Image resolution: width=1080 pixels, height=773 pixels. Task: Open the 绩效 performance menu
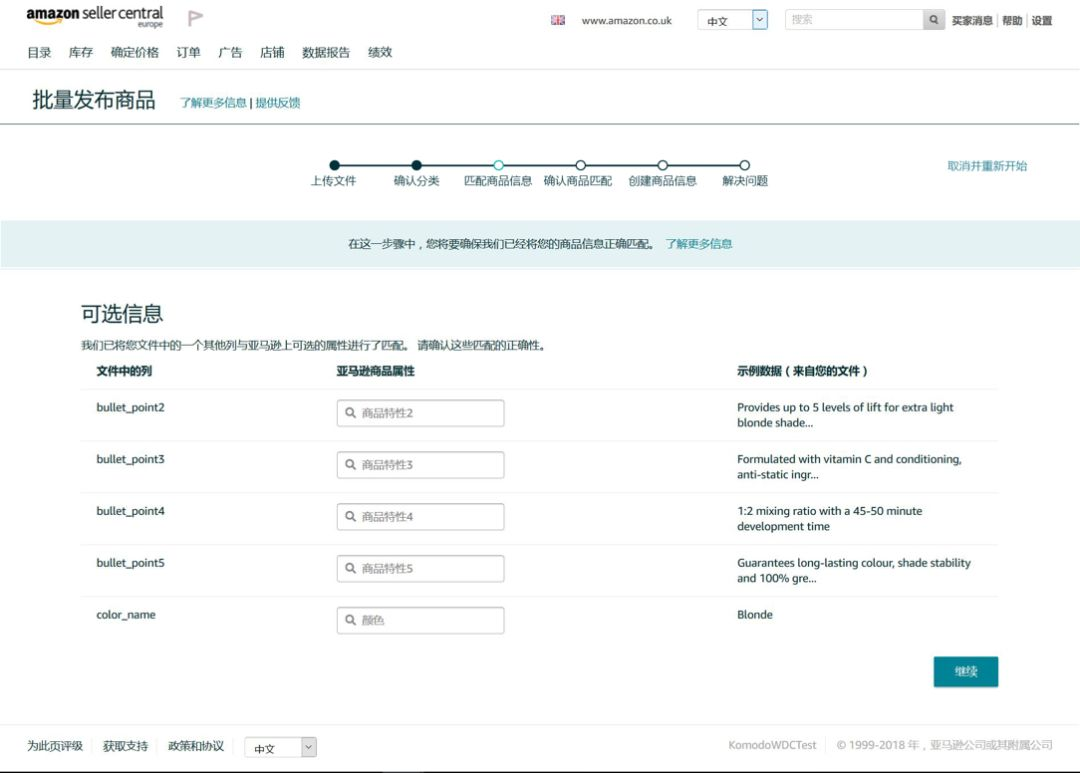pos(381,52)
